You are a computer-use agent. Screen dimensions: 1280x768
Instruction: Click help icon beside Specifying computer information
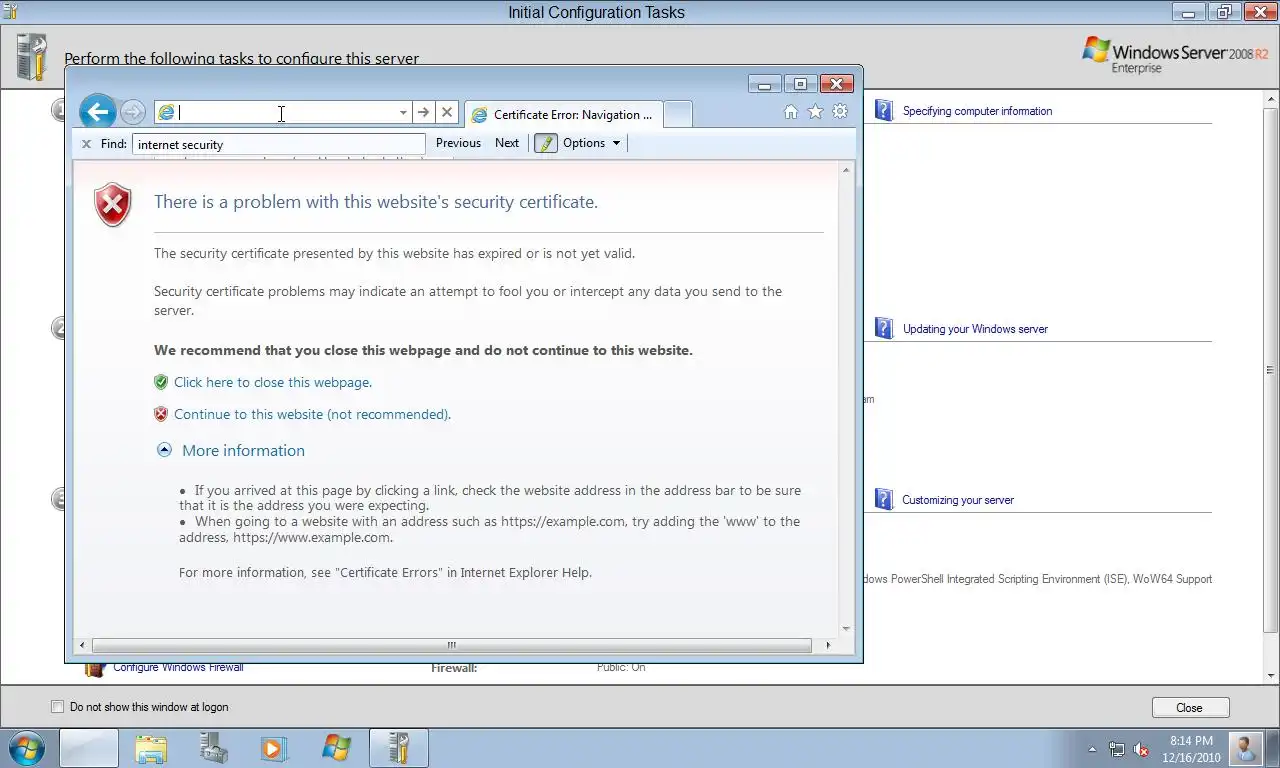[x=884, y=110]
